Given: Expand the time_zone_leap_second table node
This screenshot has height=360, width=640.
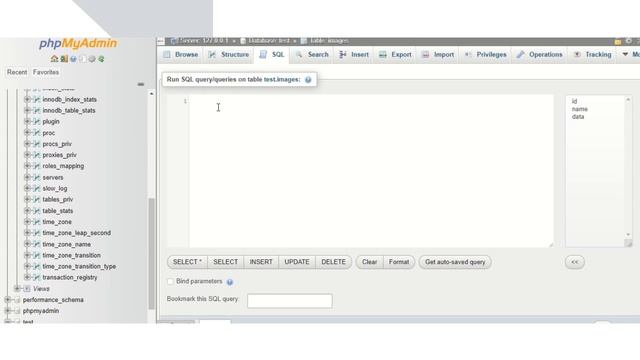Looking at the screenshot, I should (27, 233).
